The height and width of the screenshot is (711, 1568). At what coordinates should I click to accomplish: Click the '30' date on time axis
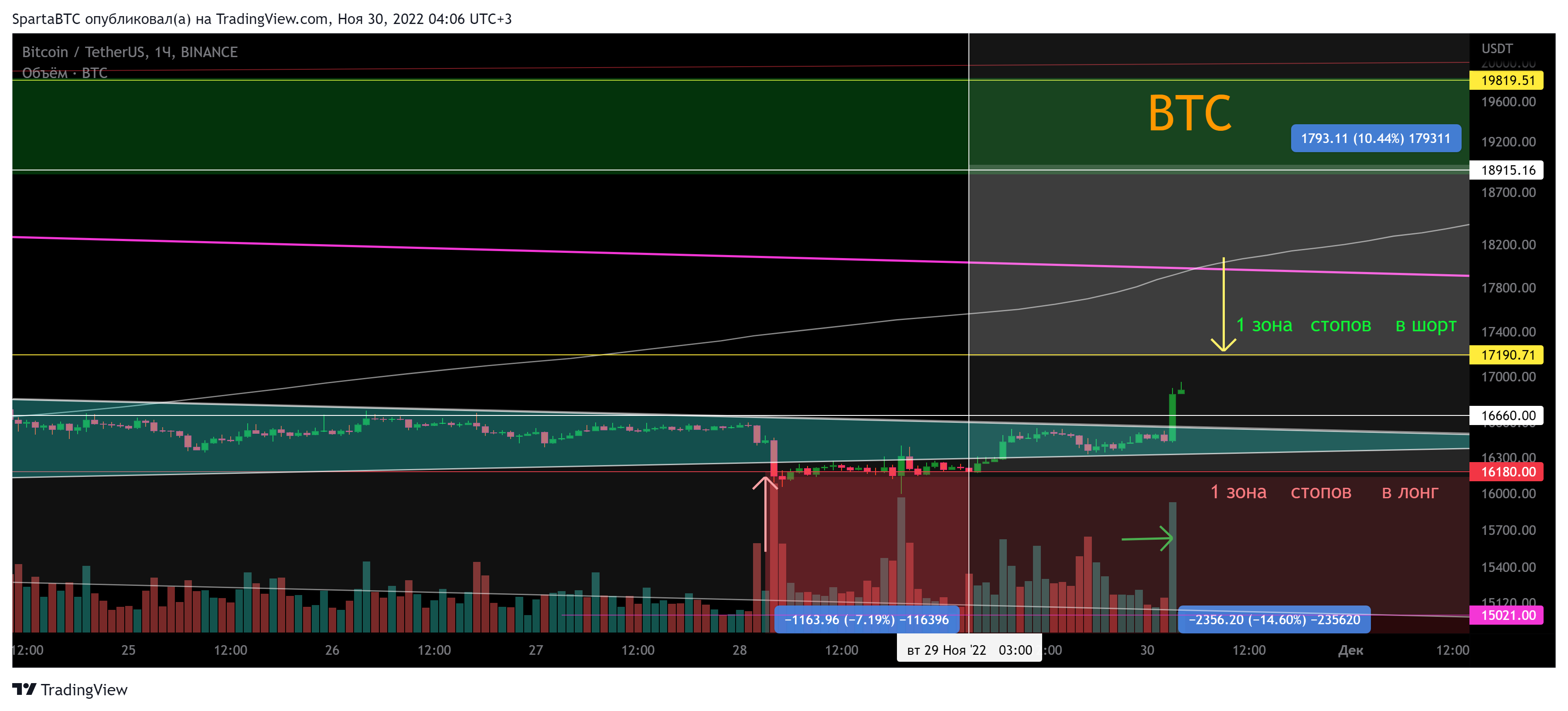[1147, 650]
